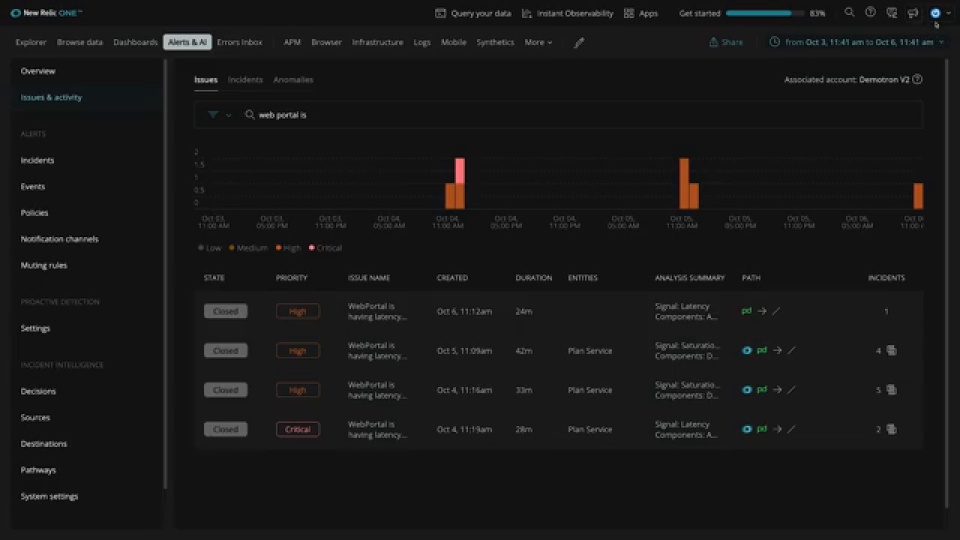The height and width of the screenshot is (540, 960).
Task: Select the Issues sub-tab
Action: click(x=206, y=80)
